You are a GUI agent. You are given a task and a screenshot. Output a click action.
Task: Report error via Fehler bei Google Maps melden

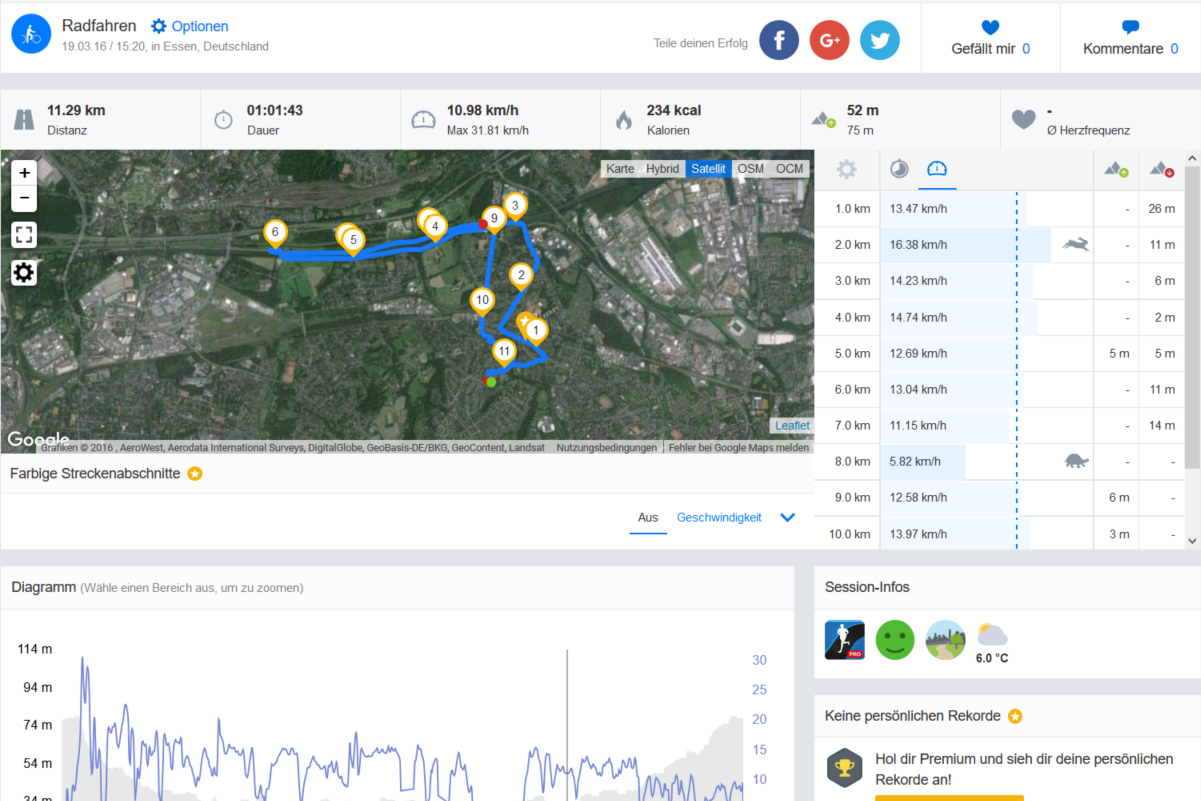tap(739, 448)
